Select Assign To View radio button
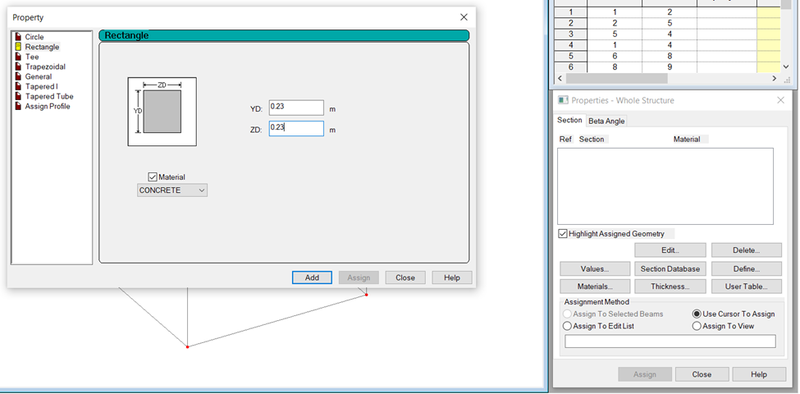Viewport: 800px width, 394px height. click(x=696, y=326)
